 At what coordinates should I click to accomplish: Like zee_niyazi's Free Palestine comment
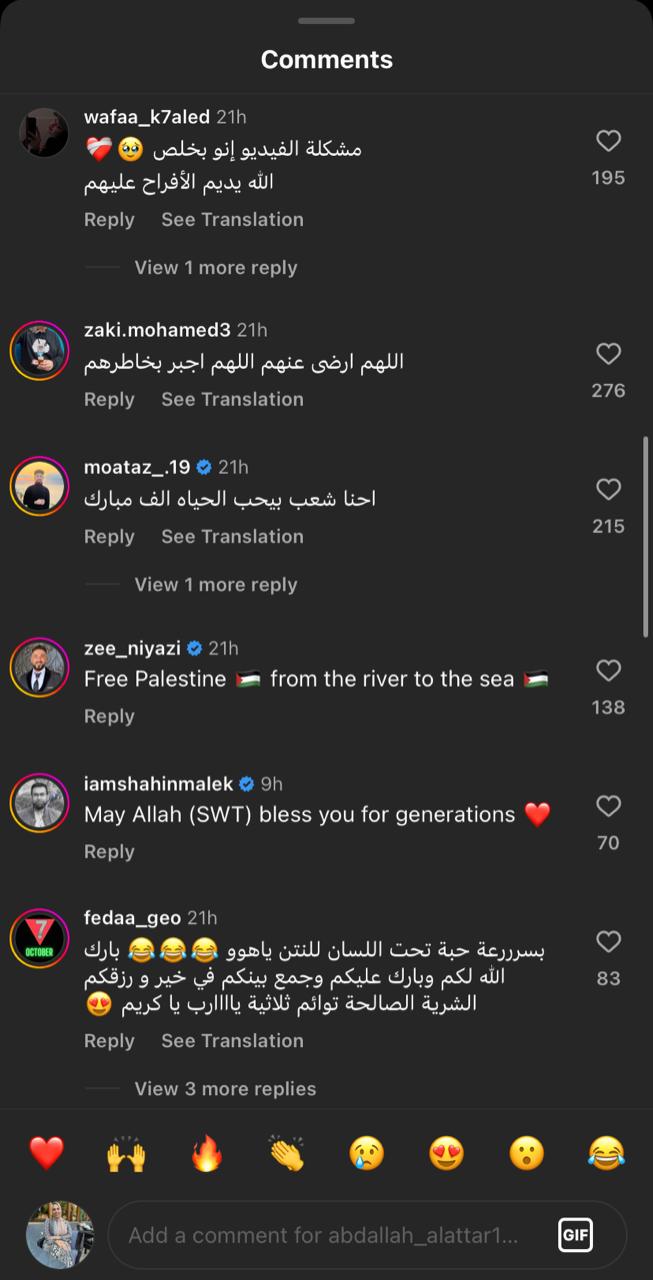(608, 670)
